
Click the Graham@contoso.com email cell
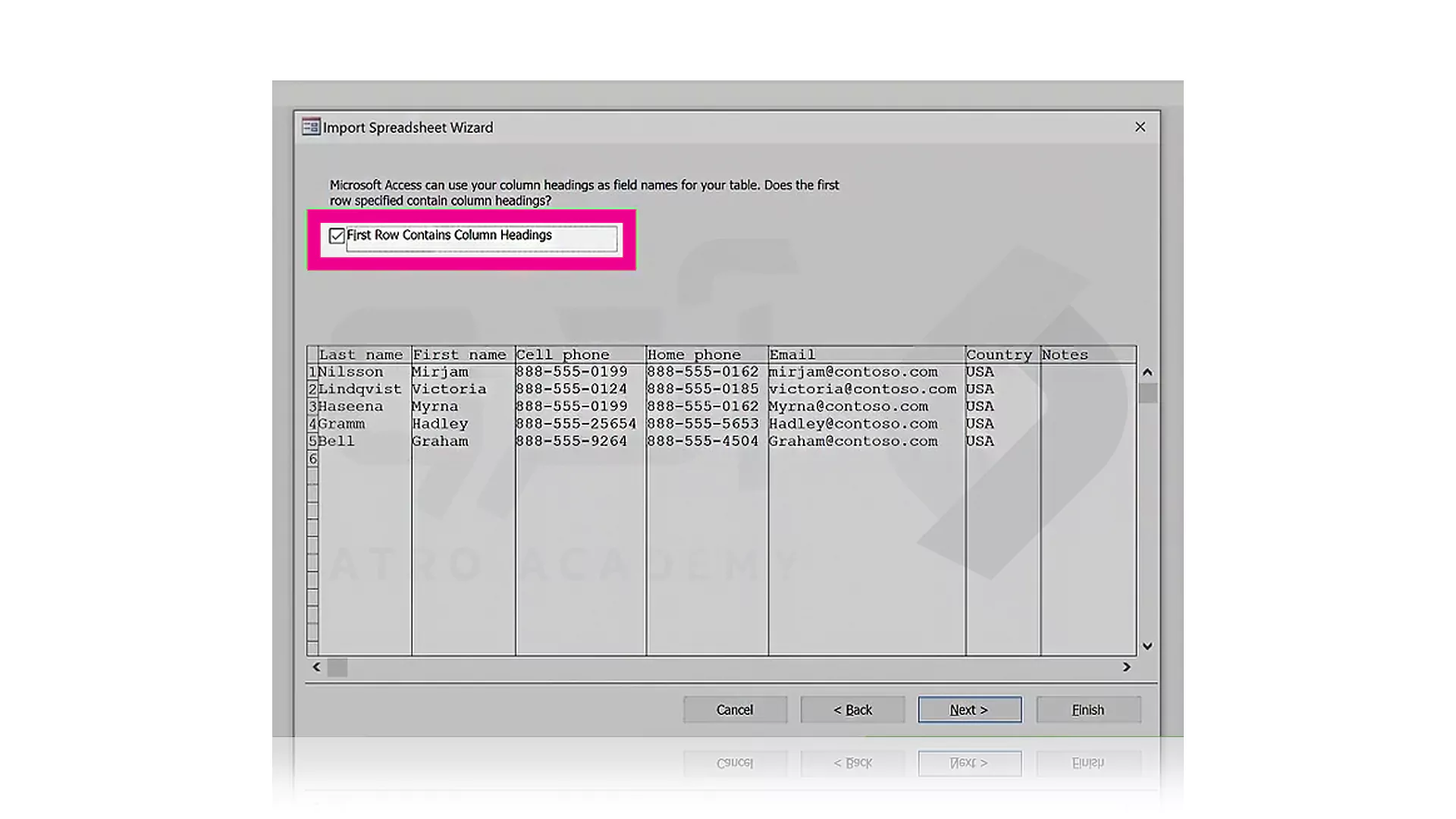867,441
